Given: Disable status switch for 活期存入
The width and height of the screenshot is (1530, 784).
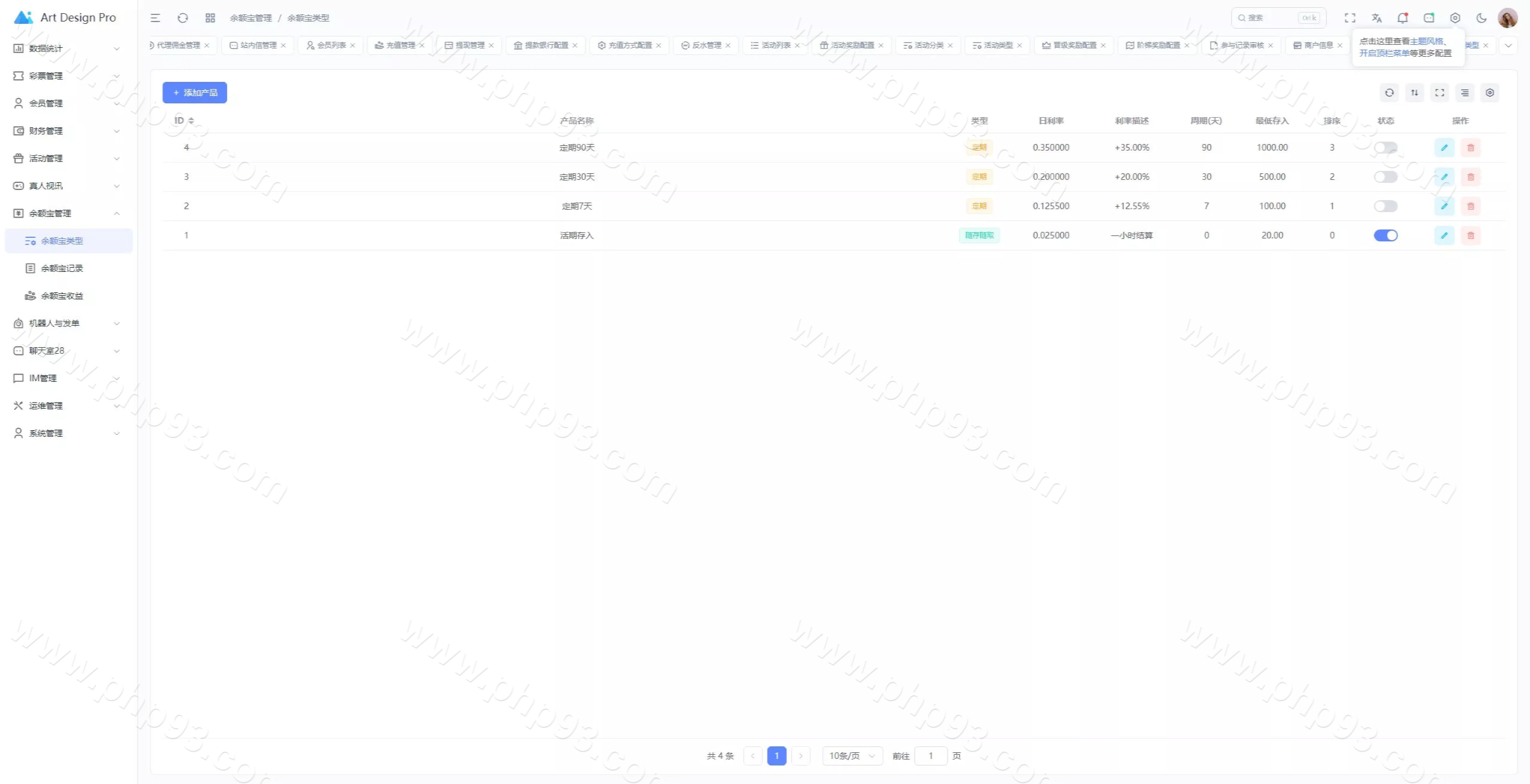Looking at the screenshot, I should 1385,235.
